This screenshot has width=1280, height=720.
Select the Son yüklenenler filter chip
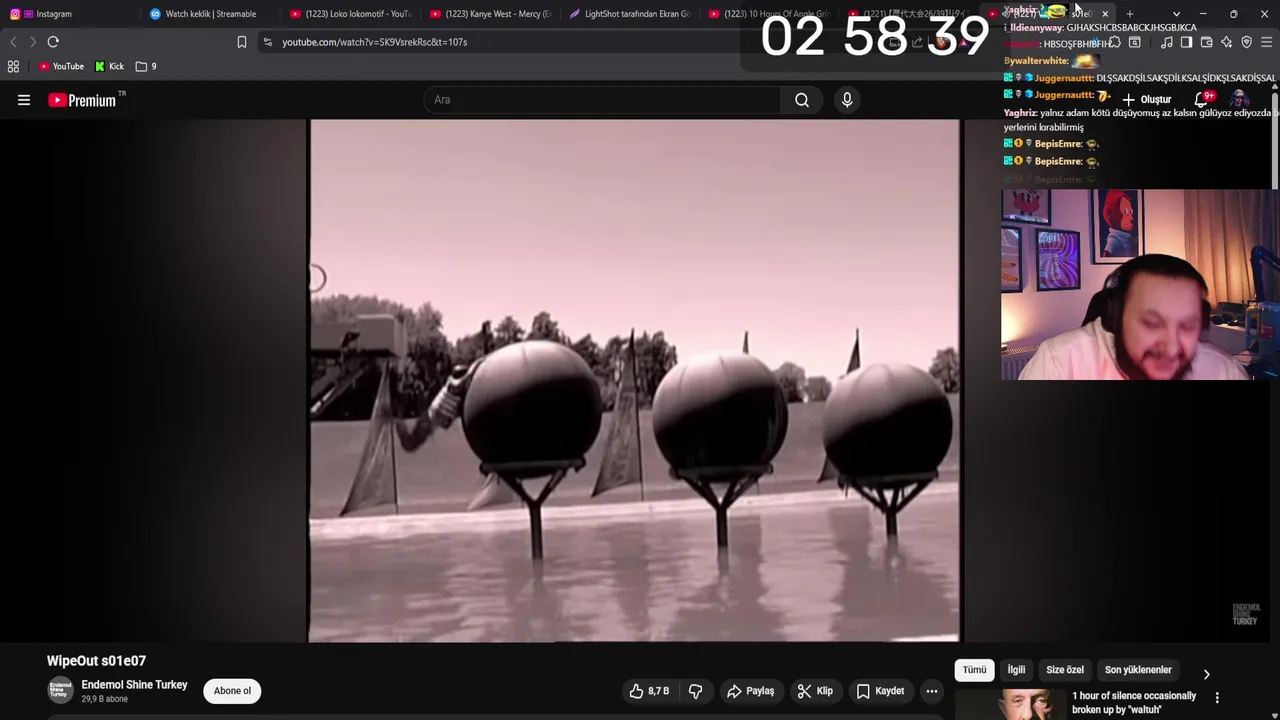tap(1138, 670)
